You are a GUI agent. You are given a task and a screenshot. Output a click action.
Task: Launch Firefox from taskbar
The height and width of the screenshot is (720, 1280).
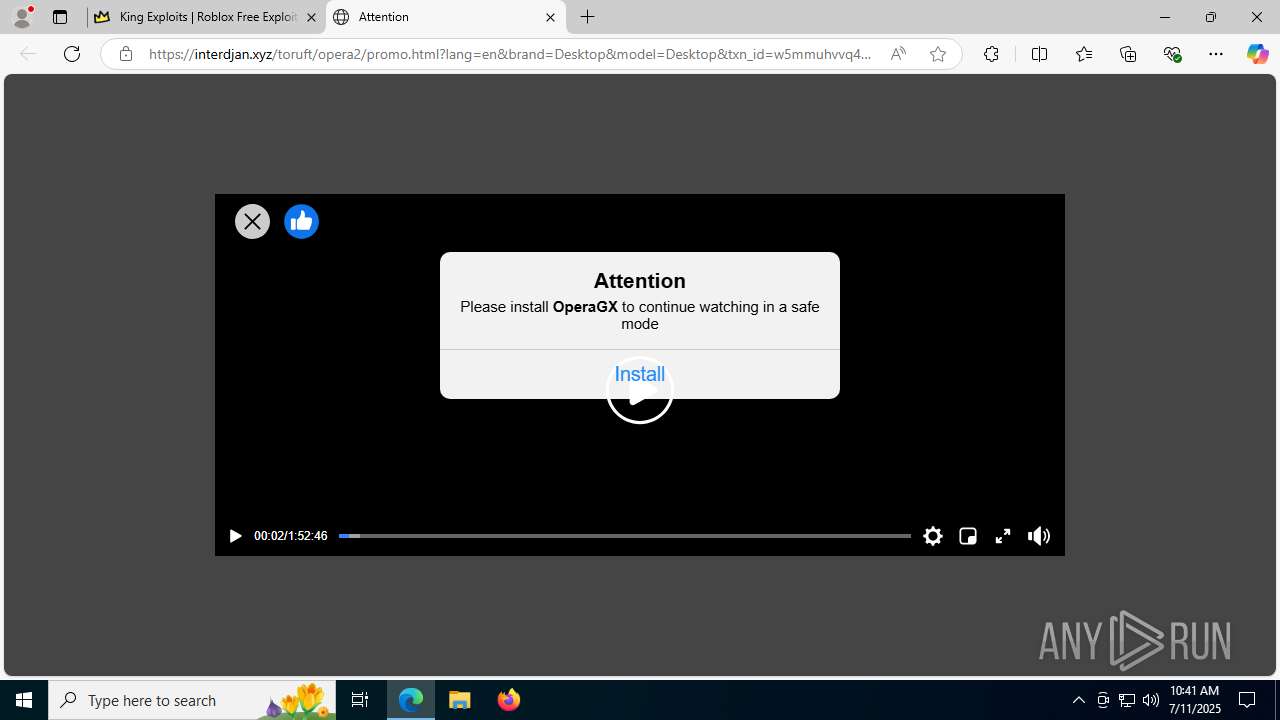pos(508,700)
